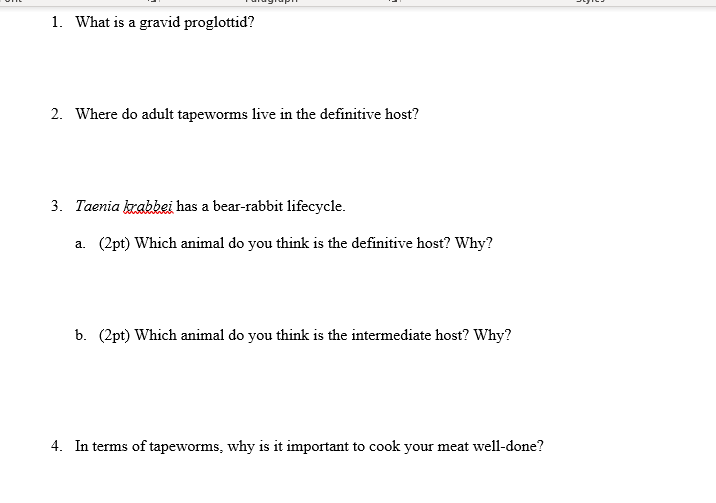Click the misspelled word "krabbei" underlined in red

click(x=148, y=207)
